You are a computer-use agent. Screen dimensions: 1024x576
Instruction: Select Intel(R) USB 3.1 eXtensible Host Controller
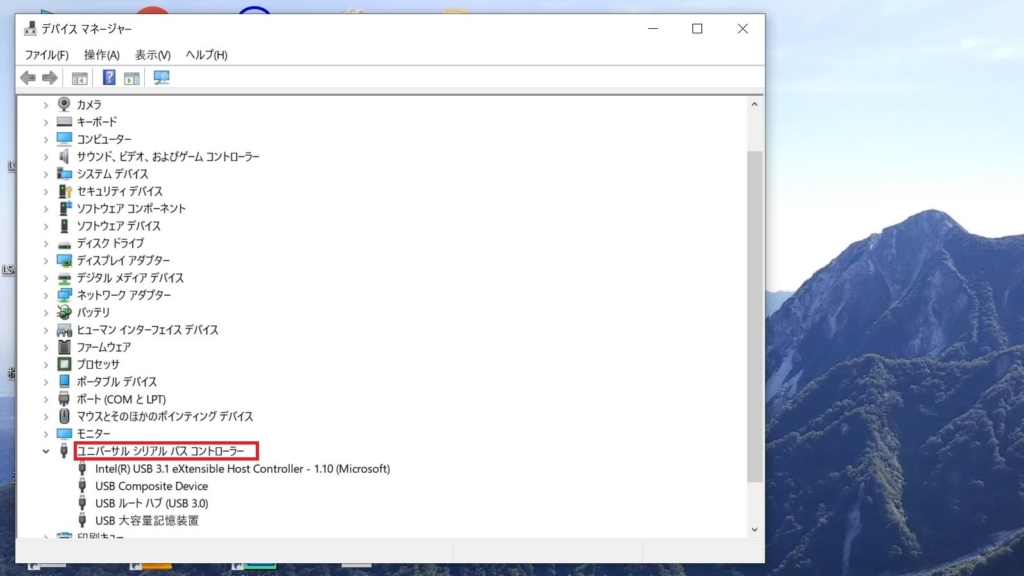point(242,469)
